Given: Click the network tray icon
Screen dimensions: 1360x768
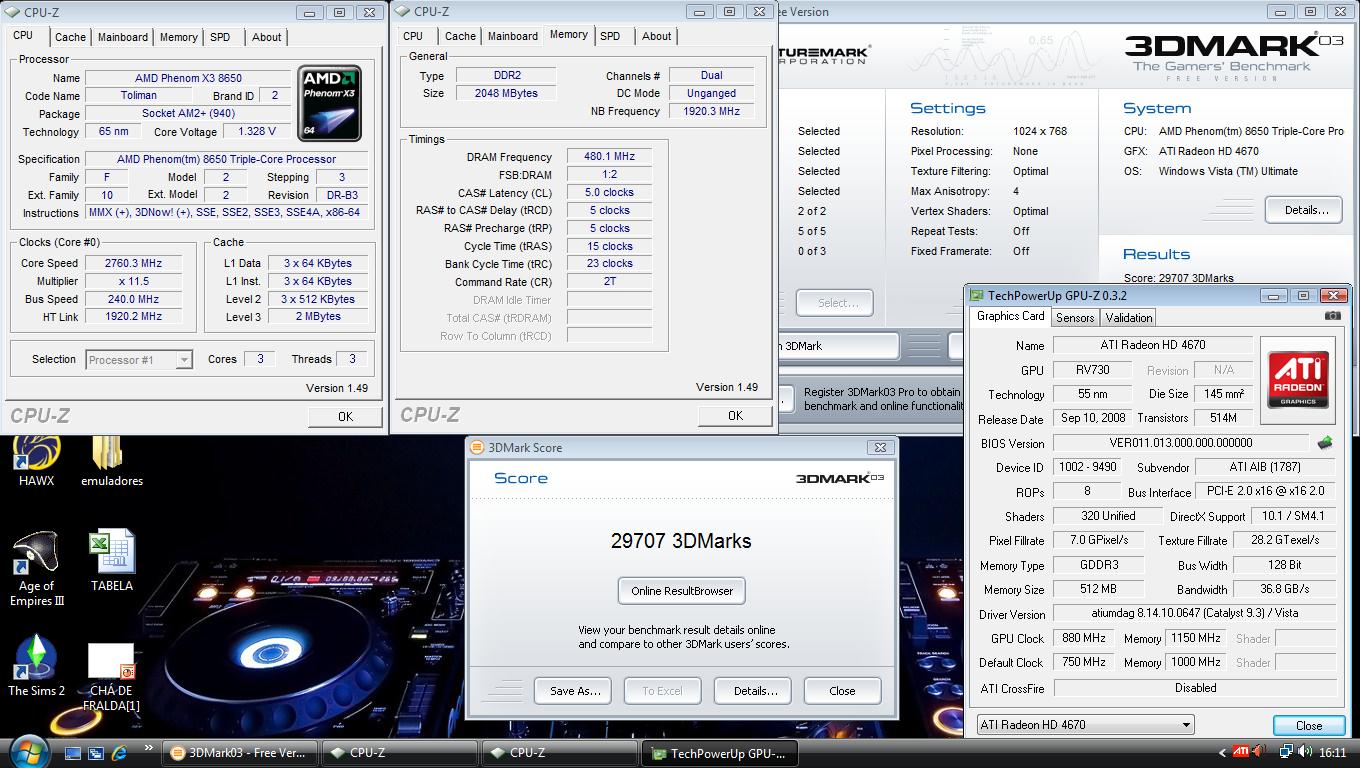Looking at the screenshot, I should [x=1286, y=752].
